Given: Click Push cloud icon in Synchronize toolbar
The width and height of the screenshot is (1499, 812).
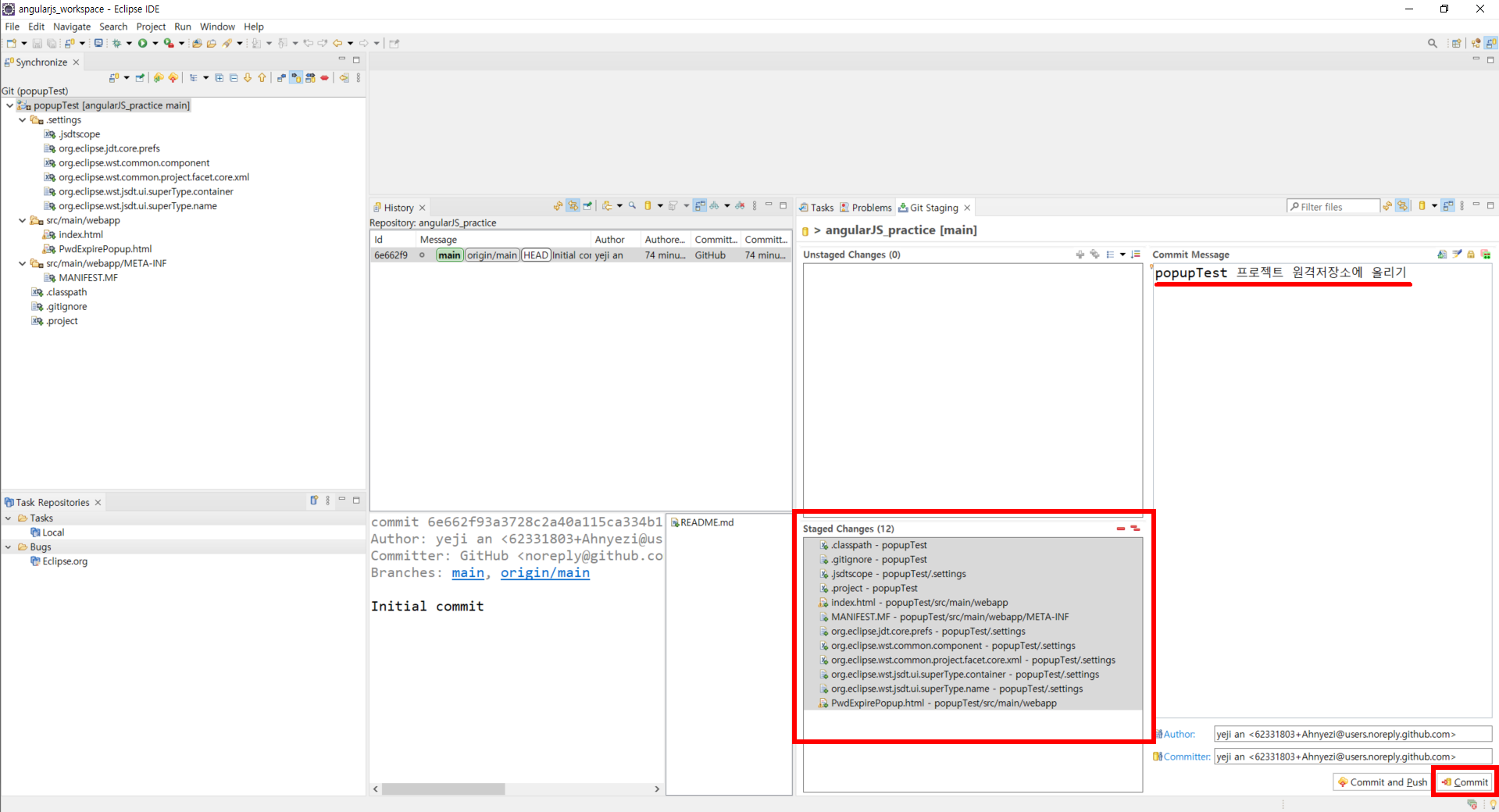Looking at the screenshot, I should pyautogui.click(x=173, y=77).
